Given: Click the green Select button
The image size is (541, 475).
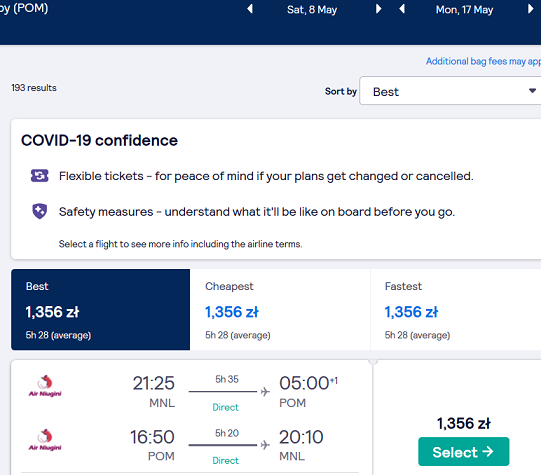Looking at the screenshot, I should coord(463,452).
